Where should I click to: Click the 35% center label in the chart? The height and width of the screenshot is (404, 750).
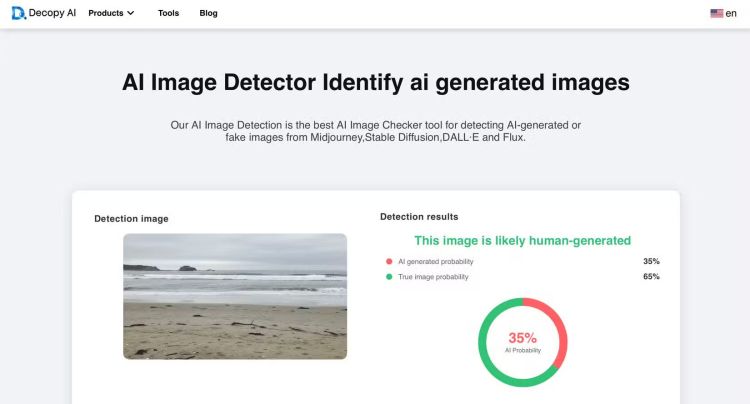[522, 339]
